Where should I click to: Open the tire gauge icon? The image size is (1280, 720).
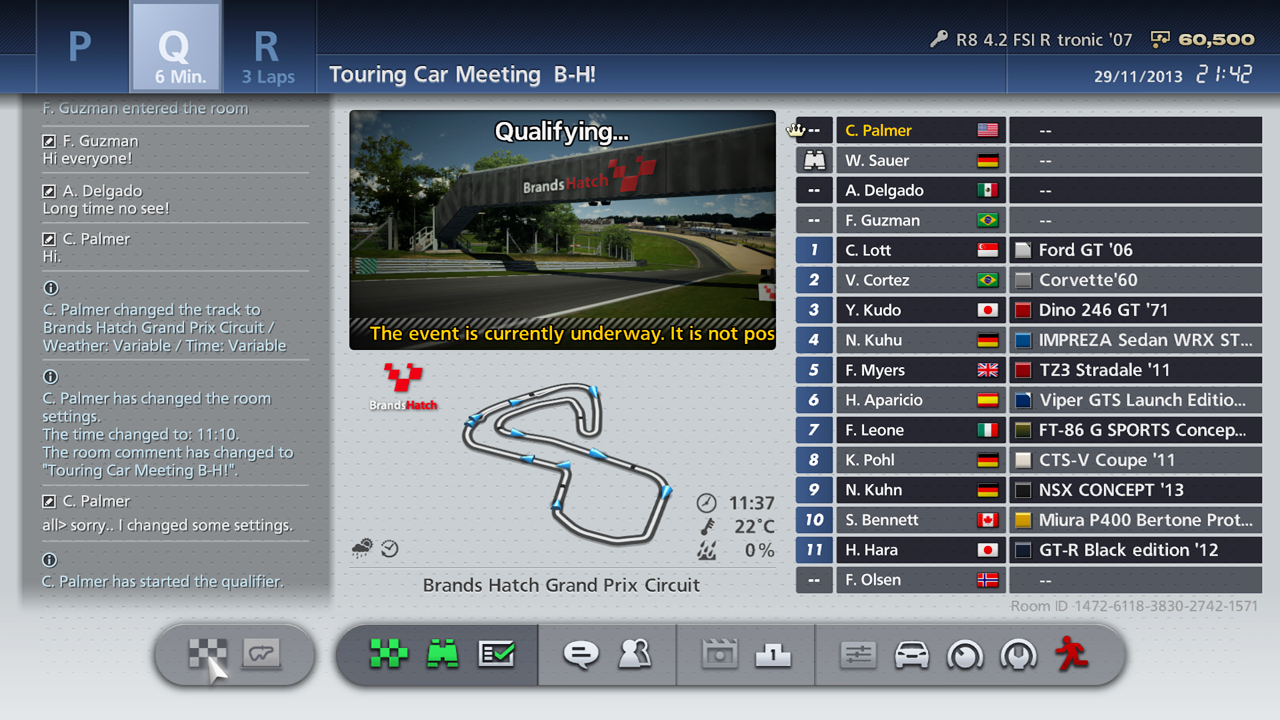click(x=965, y=655)
